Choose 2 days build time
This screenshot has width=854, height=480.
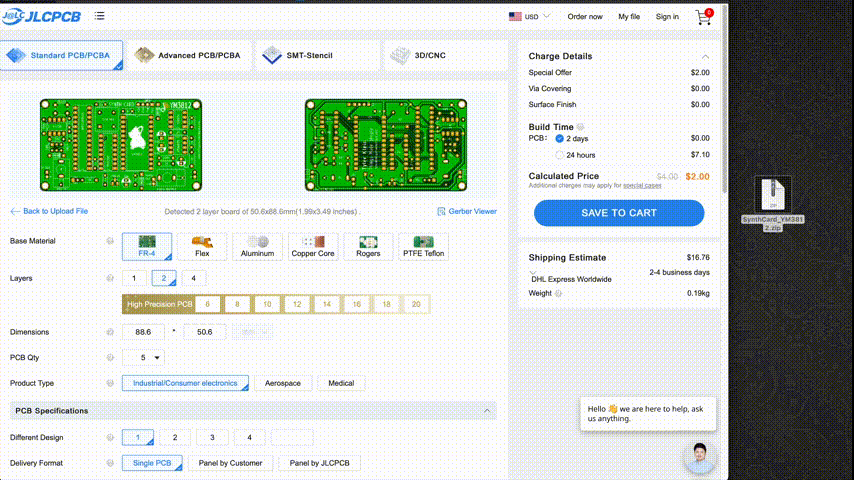tap(559, 138)
